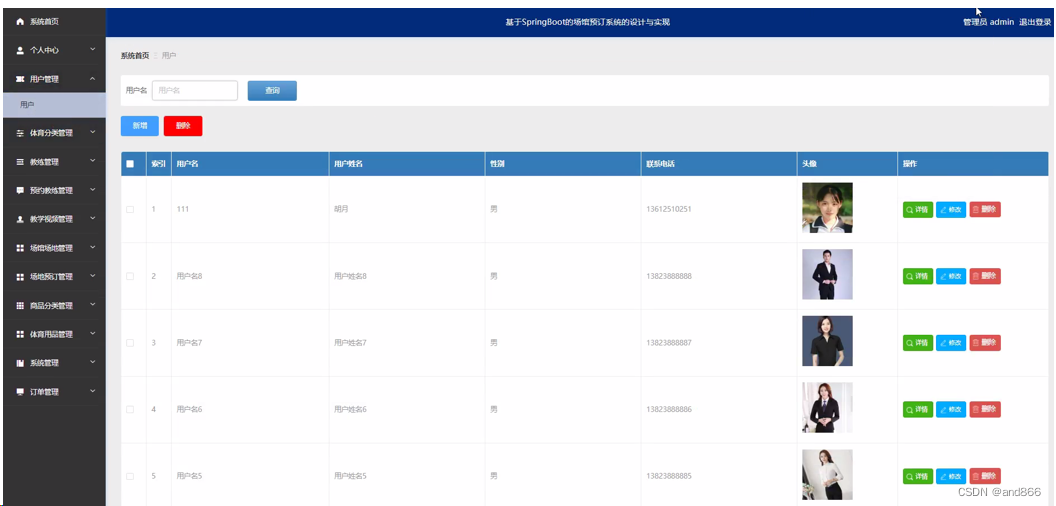The width and height of the screenshot is (1056, 506).
Task: Click the red 删除 for the username 111 row
Action: coord(985,210)
